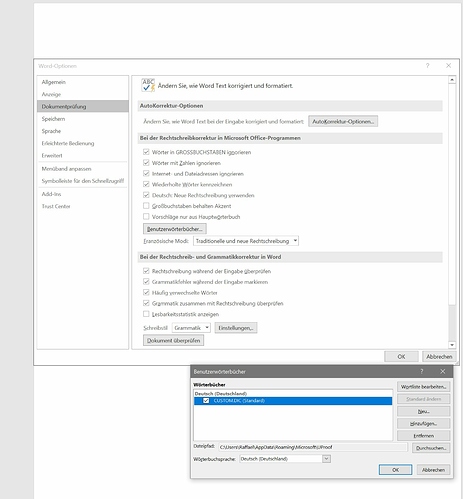Image resolution: width=463 pixels, height=499 pixels.
Task: Click the Dateipfad field
Action: (x=313, y=447)
